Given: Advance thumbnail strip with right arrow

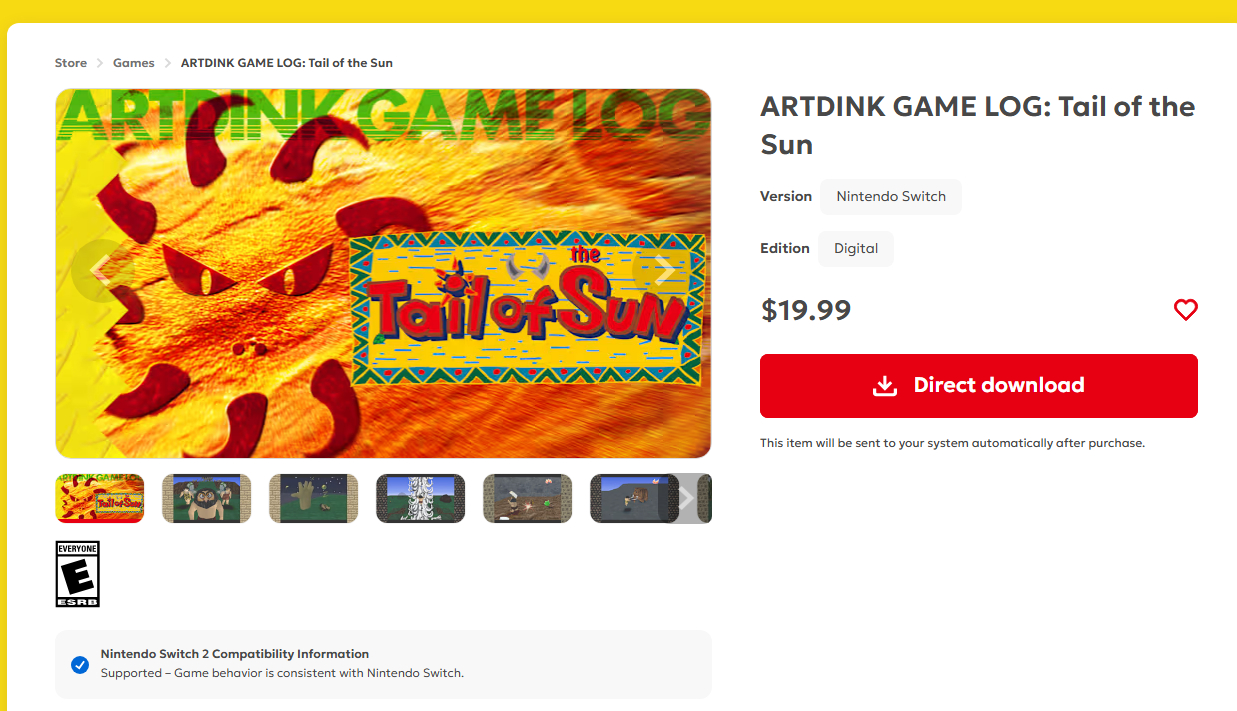Looking at the screenshot, I should tap(686, 498).
